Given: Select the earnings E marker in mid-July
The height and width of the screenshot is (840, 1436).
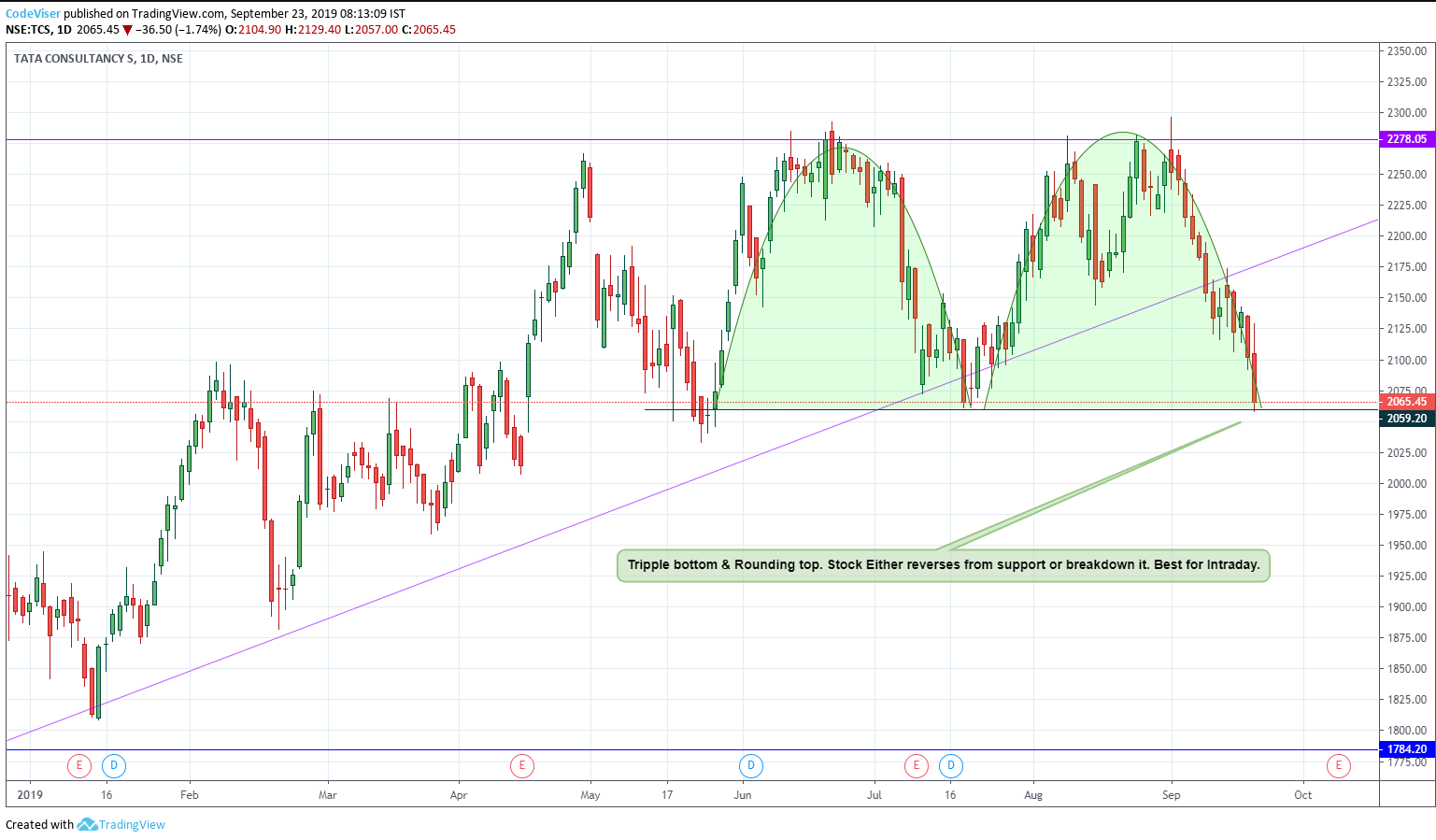Looking at the screenshot, I should tap(917, 766).
